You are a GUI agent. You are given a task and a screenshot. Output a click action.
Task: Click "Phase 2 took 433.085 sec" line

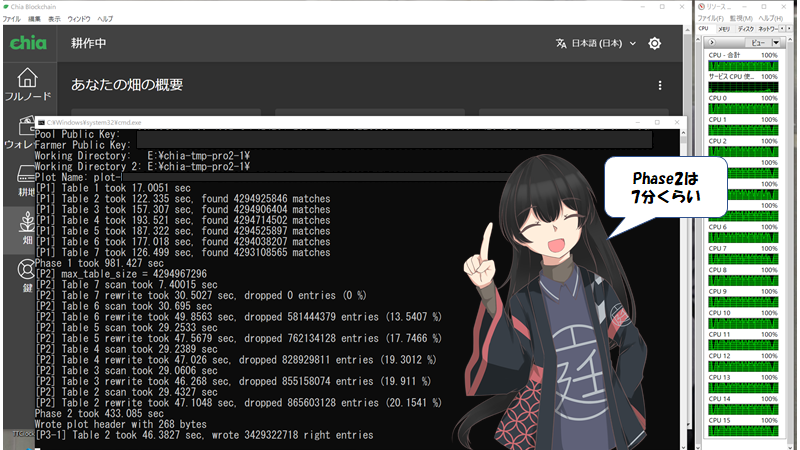point(99,414)
